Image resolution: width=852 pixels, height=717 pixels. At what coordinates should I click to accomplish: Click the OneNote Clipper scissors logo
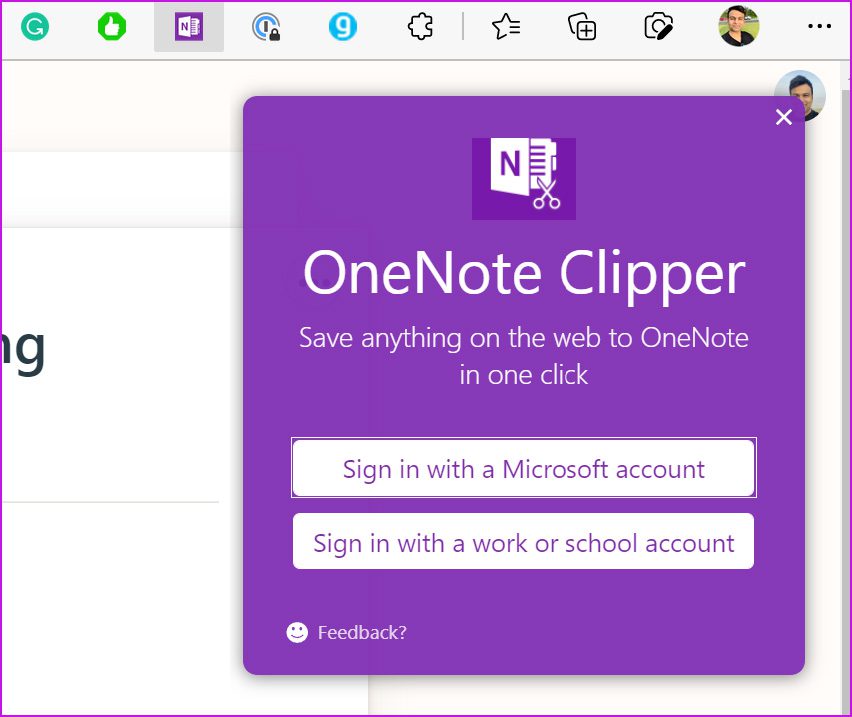523,178
